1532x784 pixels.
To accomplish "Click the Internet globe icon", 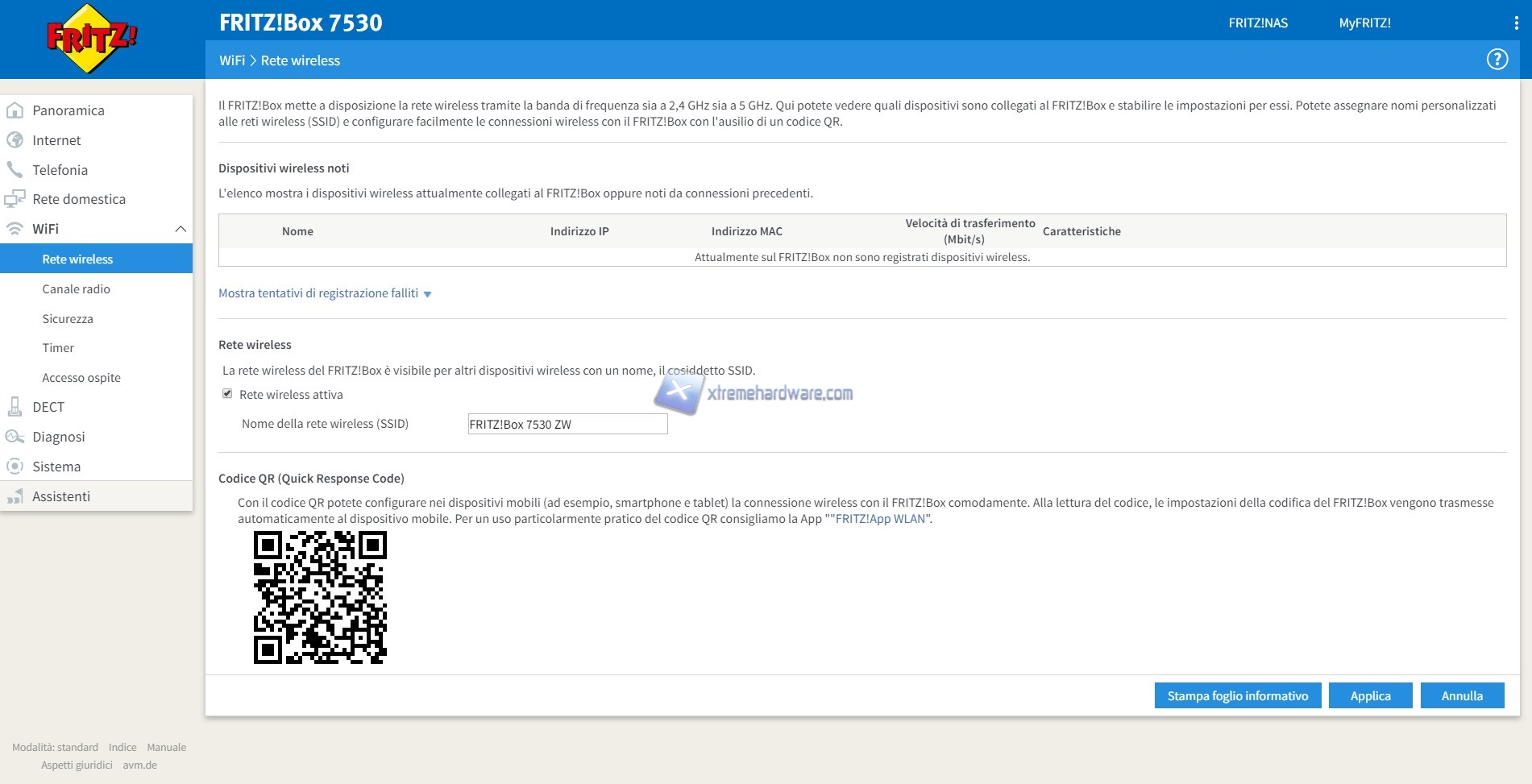I will [15, 140].
